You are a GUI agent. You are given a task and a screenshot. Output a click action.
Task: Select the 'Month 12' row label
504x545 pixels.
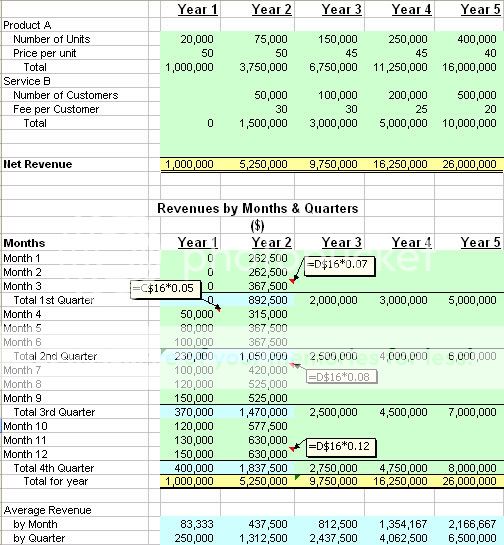(x=25, y=454)
